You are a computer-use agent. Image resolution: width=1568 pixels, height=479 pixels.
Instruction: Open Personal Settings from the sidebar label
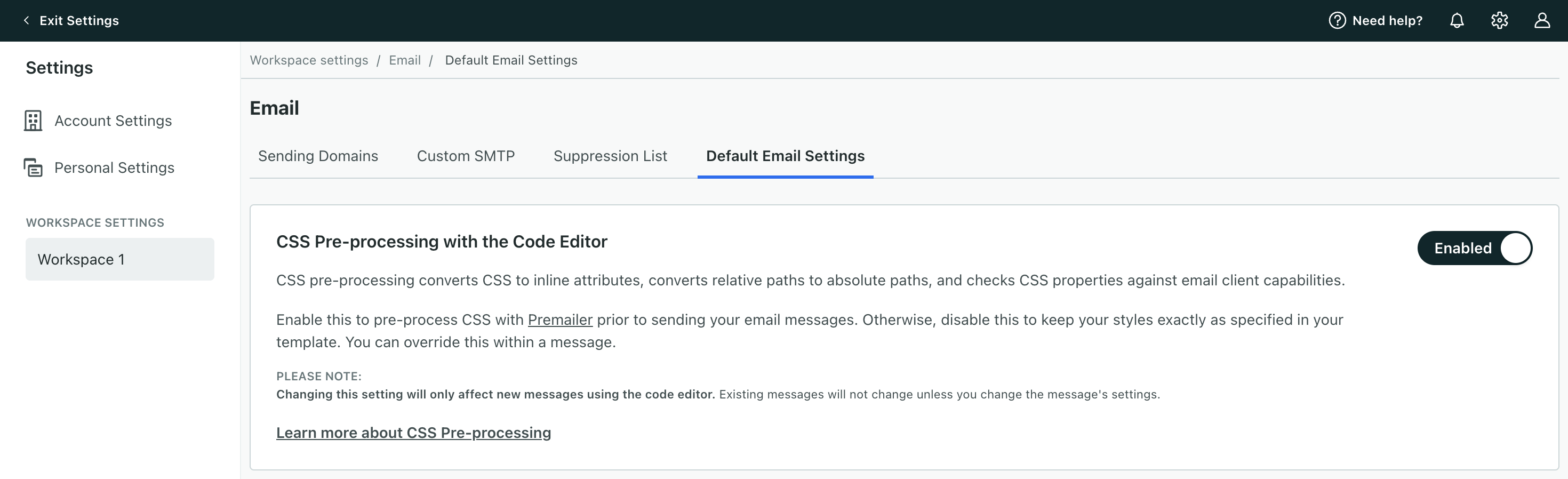114,167
